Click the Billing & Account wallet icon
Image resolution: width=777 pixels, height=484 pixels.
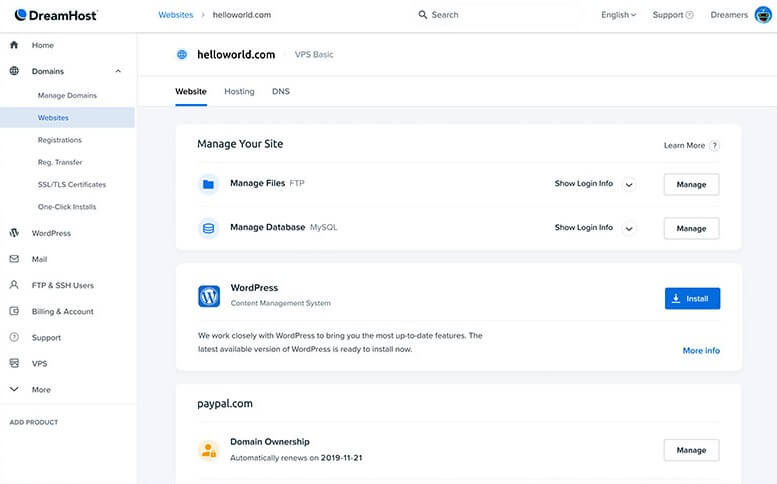[14, 311]
